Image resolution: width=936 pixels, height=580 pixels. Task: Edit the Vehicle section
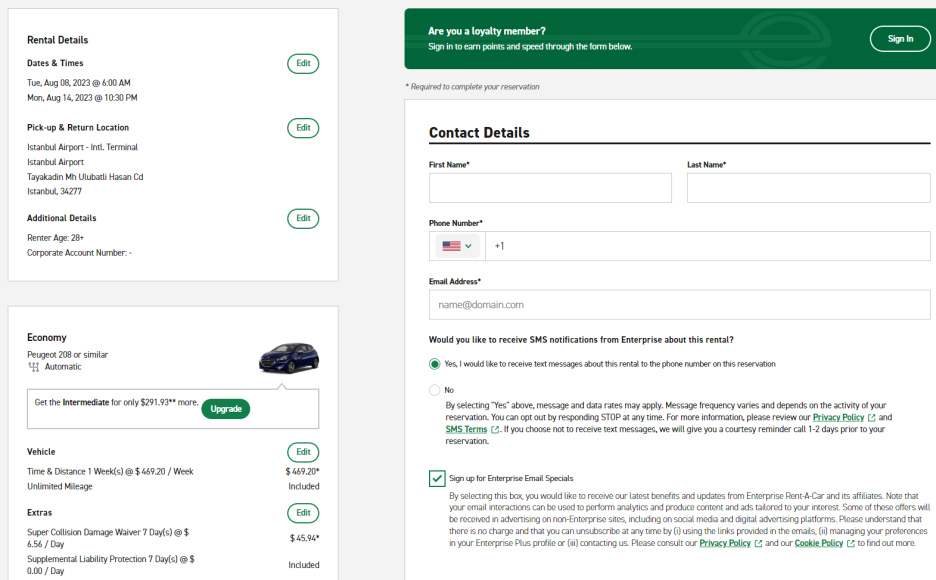tap(303, 452)
